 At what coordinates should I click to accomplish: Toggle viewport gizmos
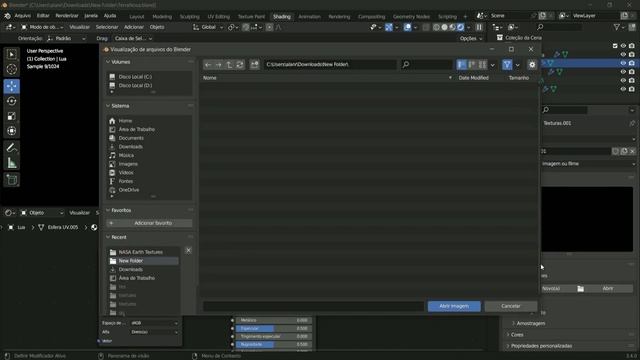tap(389, 27)
